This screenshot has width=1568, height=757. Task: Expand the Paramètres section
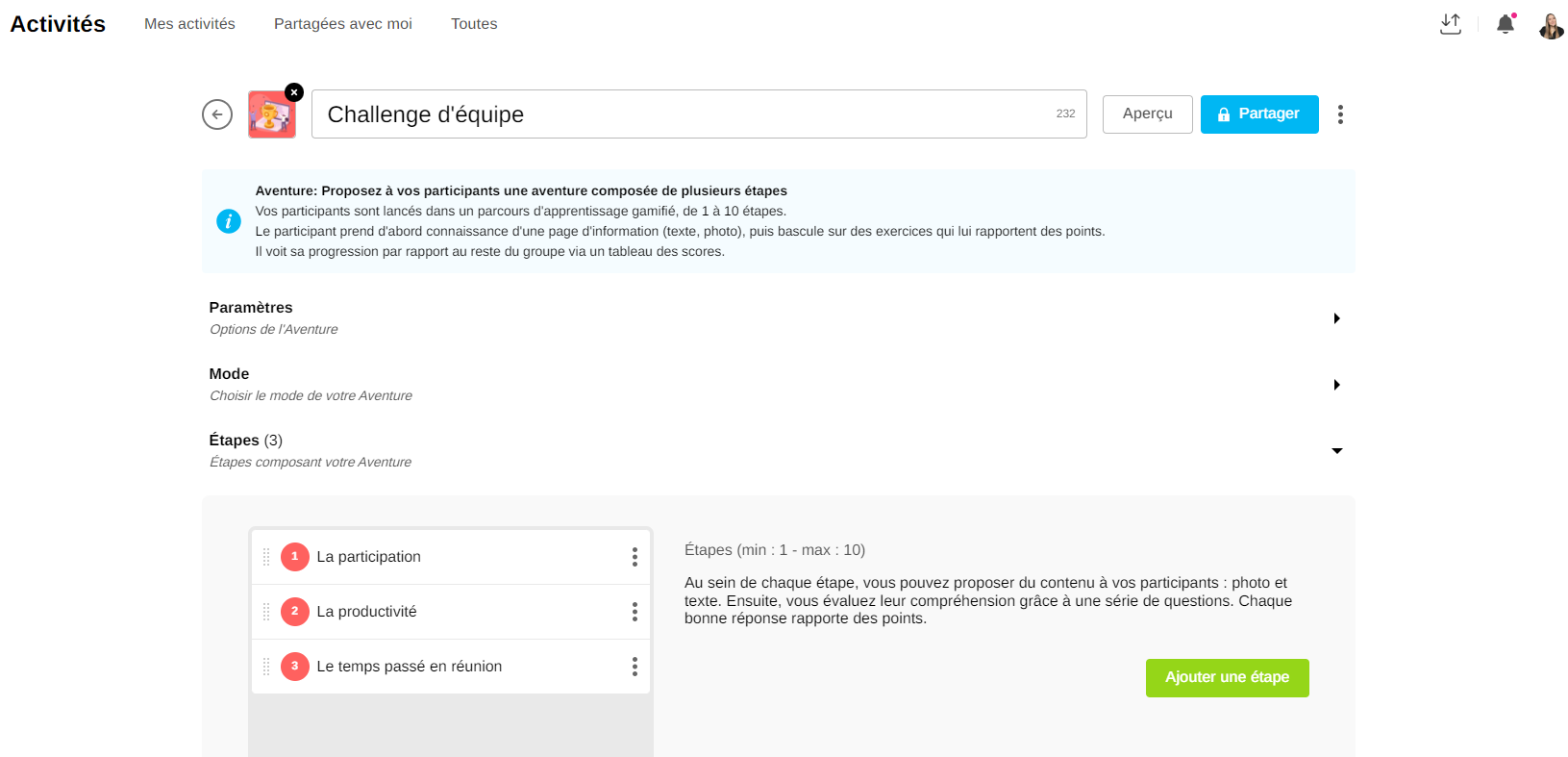pyautogui.click(x=1336, y=318)
